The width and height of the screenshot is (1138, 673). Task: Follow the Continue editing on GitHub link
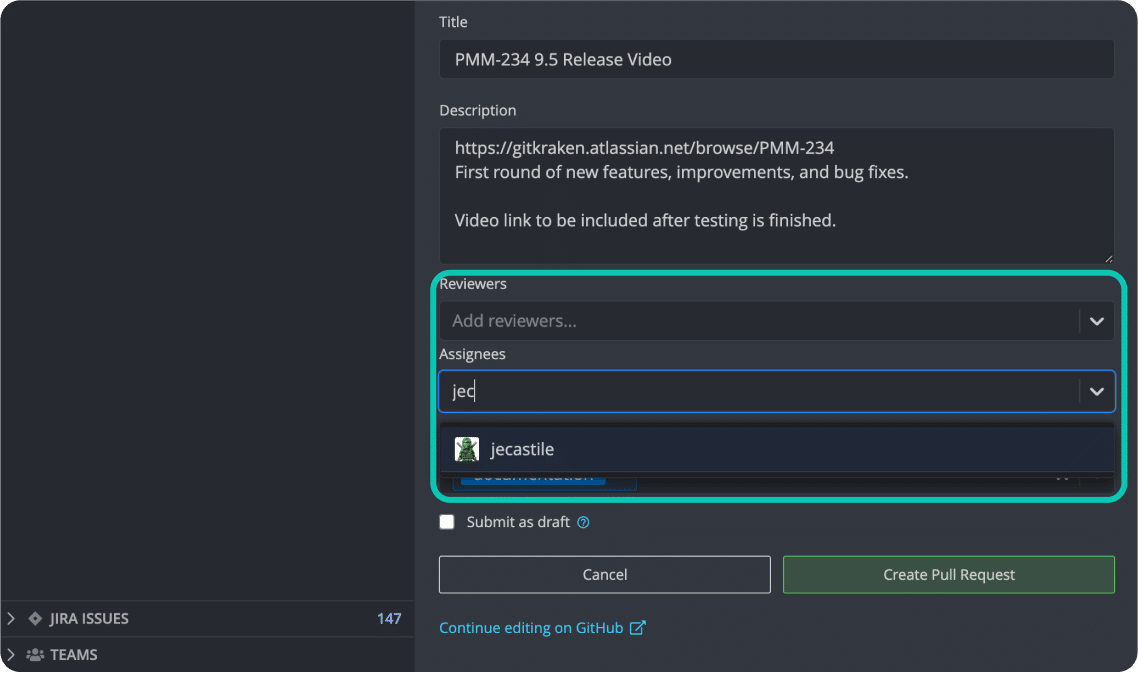(530, 627)
